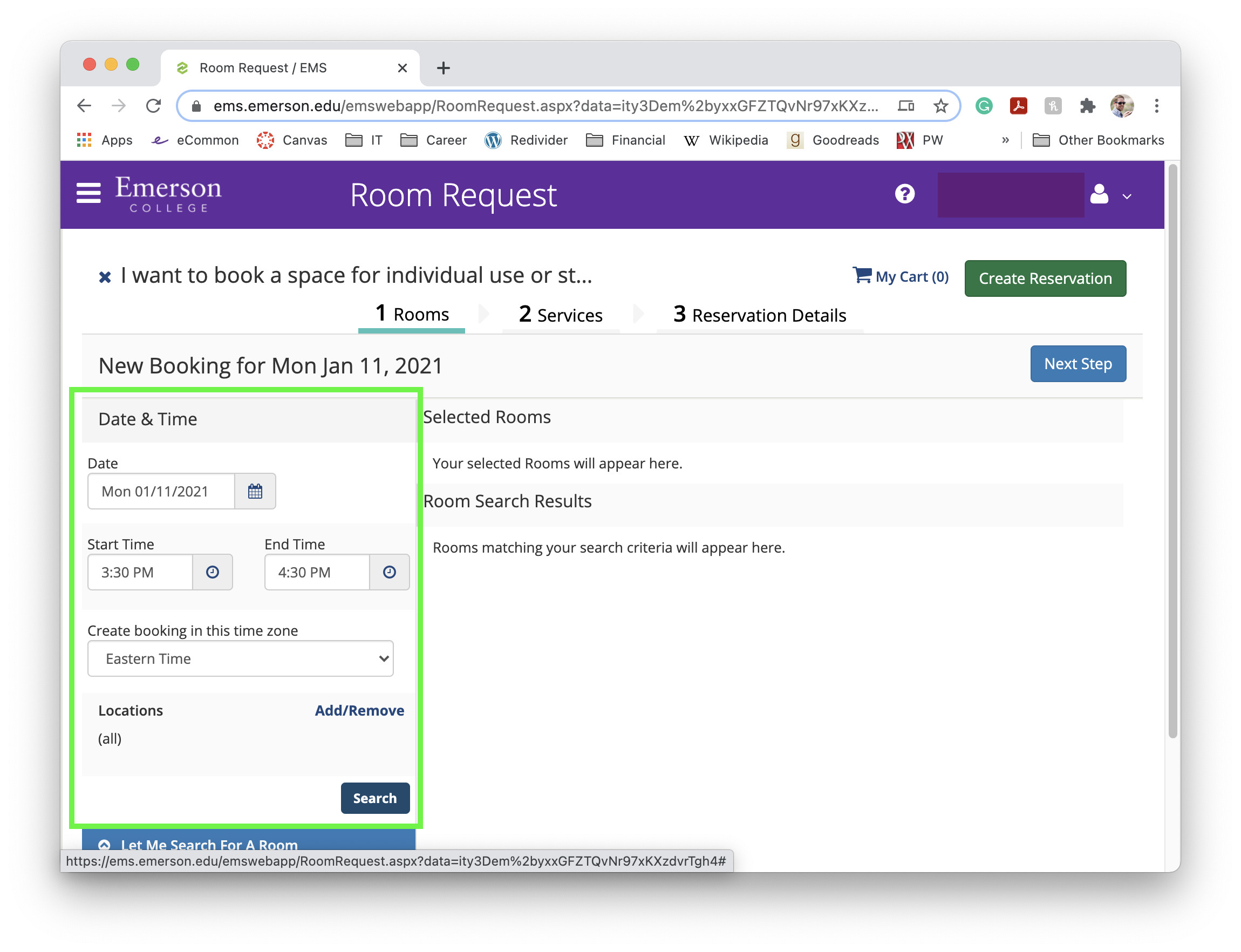Open the PW bookmark
The width and height of the screenshot is (1241, 952).
[920, 140]
